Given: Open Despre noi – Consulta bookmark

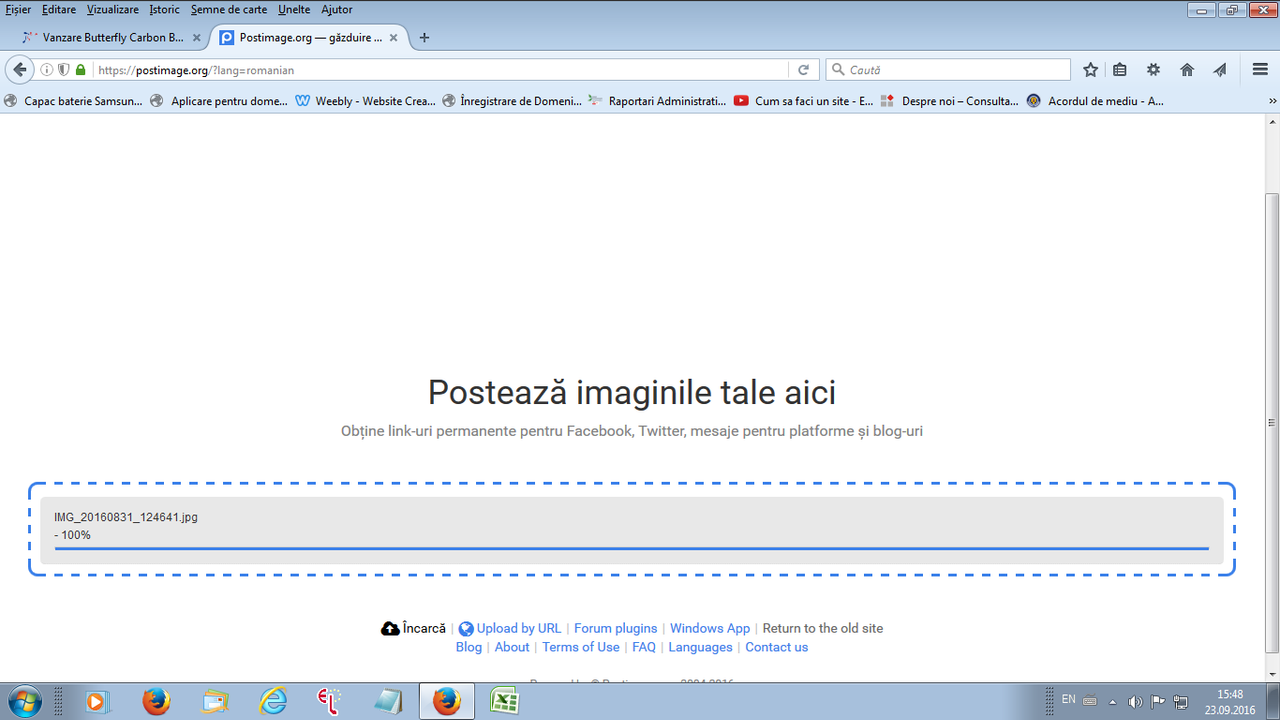Looking at the screenshot, I should (x=950, y=101).
